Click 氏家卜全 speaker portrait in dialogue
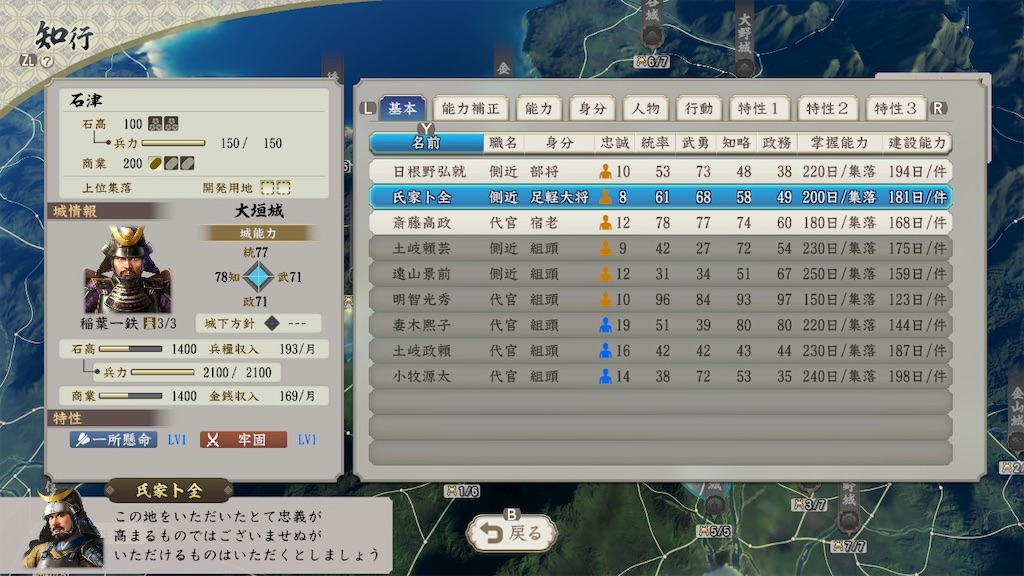The height and width of the screenshot is (576, 1024). 62,528
